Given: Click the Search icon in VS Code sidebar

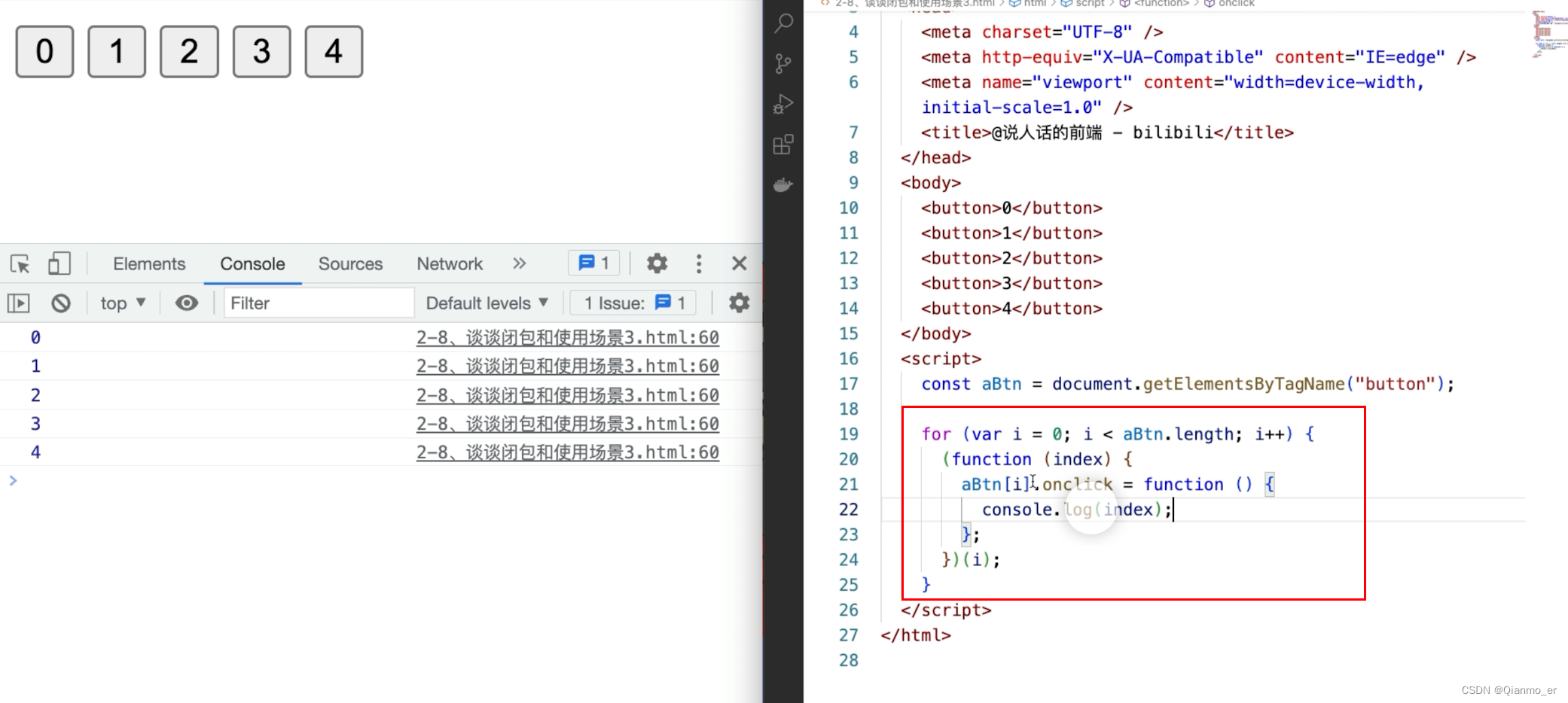Looking at the screenshot, I should coord(783,23).
